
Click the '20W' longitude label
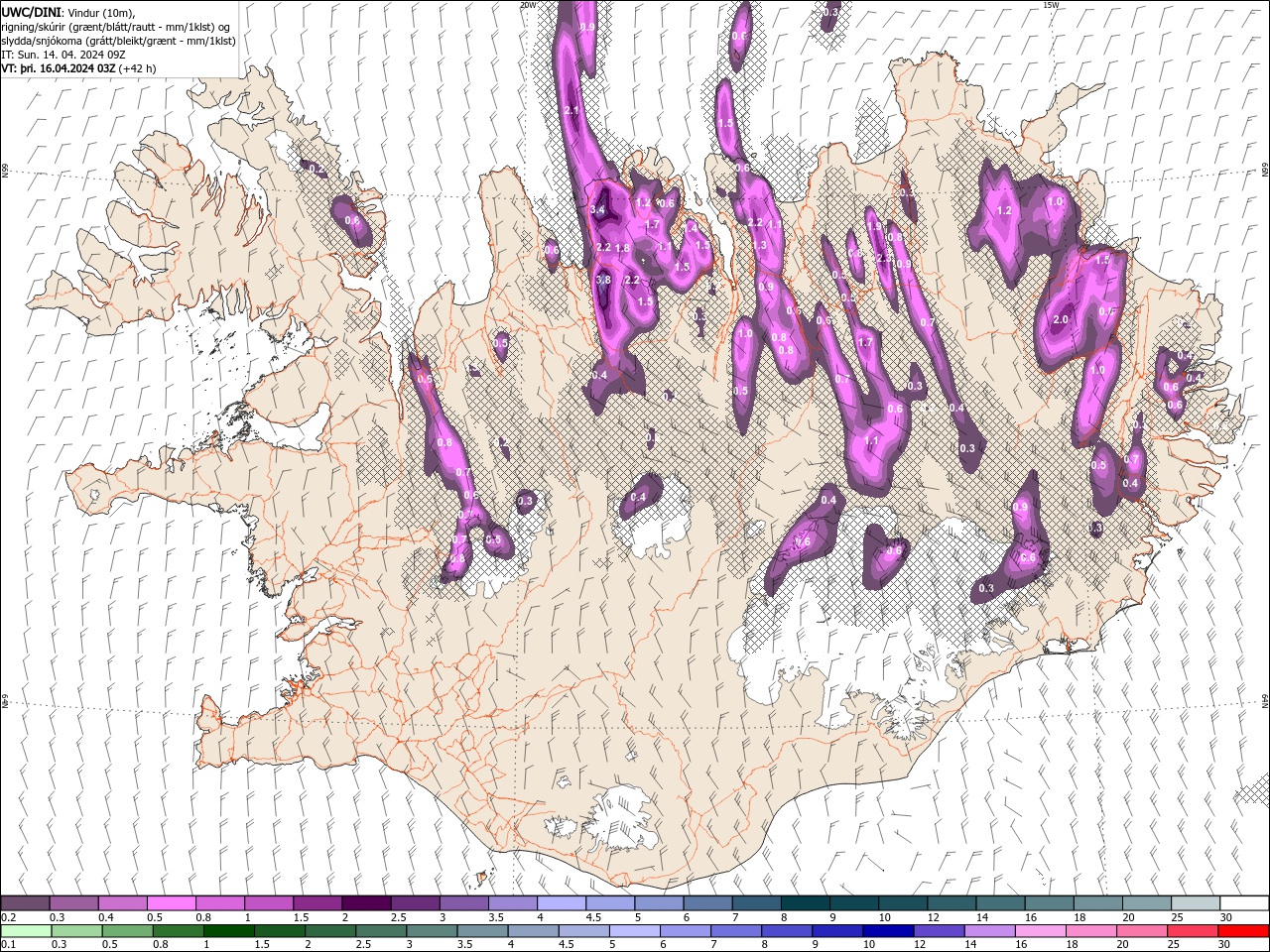(x=529, y=5)
